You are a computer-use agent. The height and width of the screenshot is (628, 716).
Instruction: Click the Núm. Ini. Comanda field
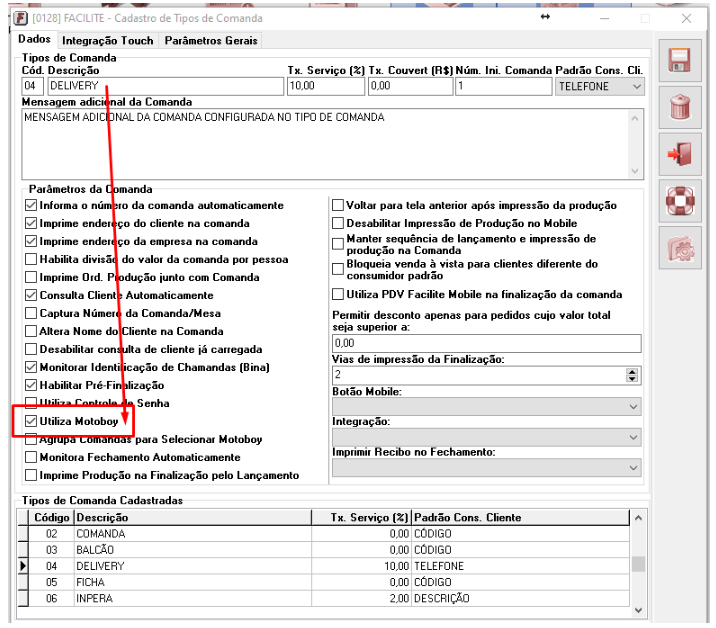pyautogui.click(x=503, y=86)
